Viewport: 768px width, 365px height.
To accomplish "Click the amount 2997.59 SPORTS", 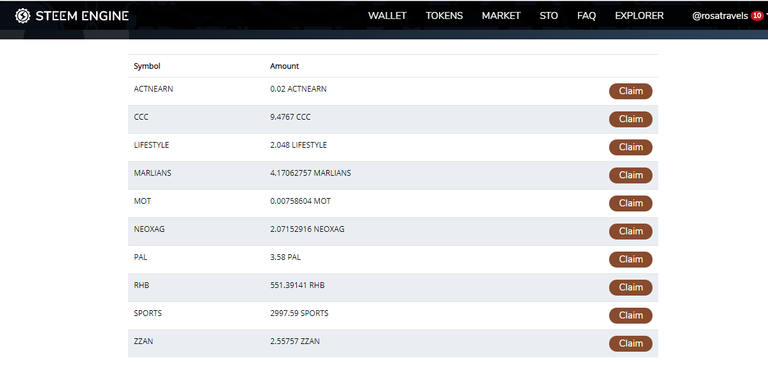I will pyautogui.click(x=299, y=313).
